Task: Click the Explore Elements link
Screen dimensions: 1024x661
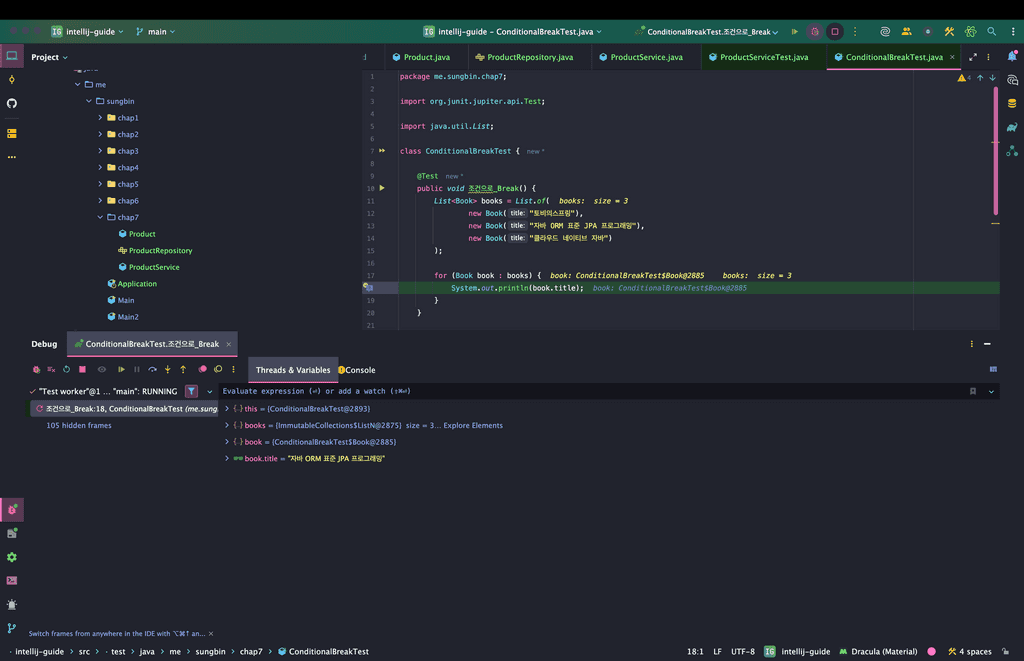Action: (473, 425)
